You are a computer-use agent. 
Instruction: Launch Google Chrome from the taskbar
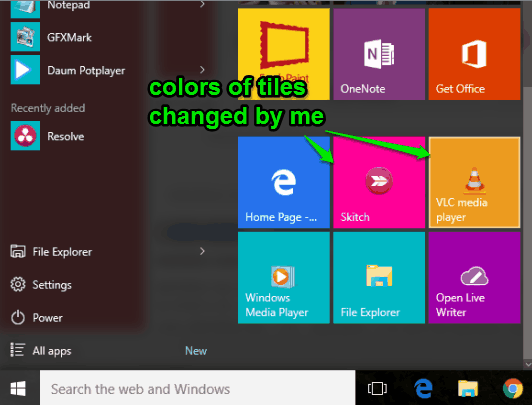(x=513, y=388)
